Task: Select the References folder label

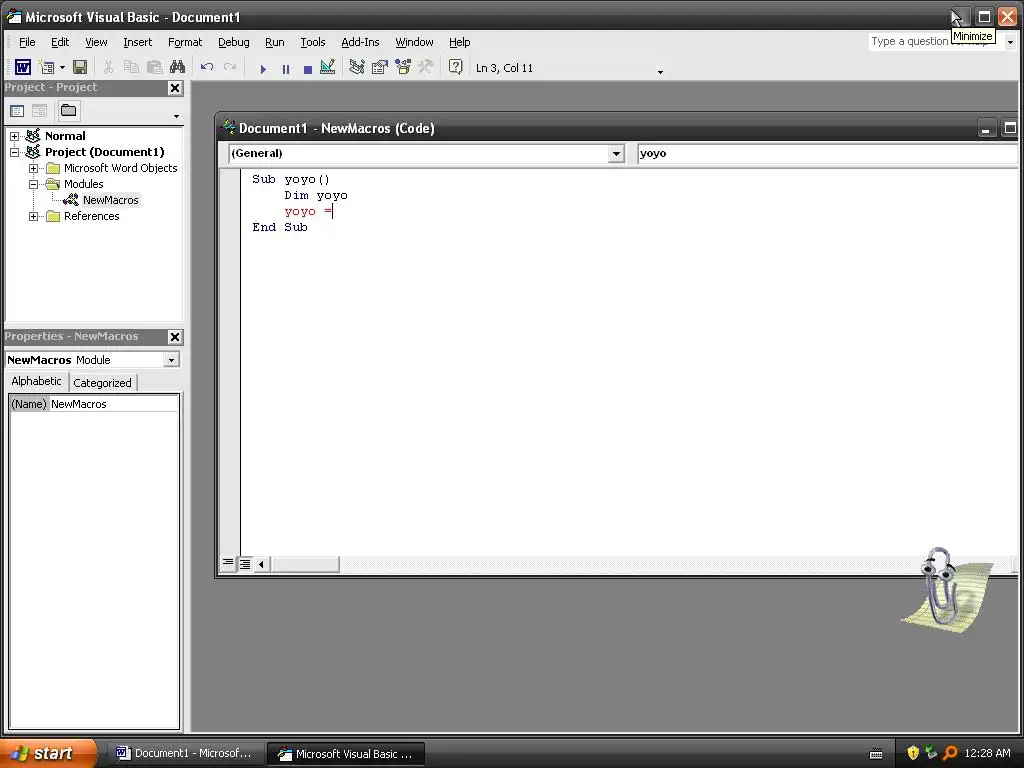Action: click(91, 216)
